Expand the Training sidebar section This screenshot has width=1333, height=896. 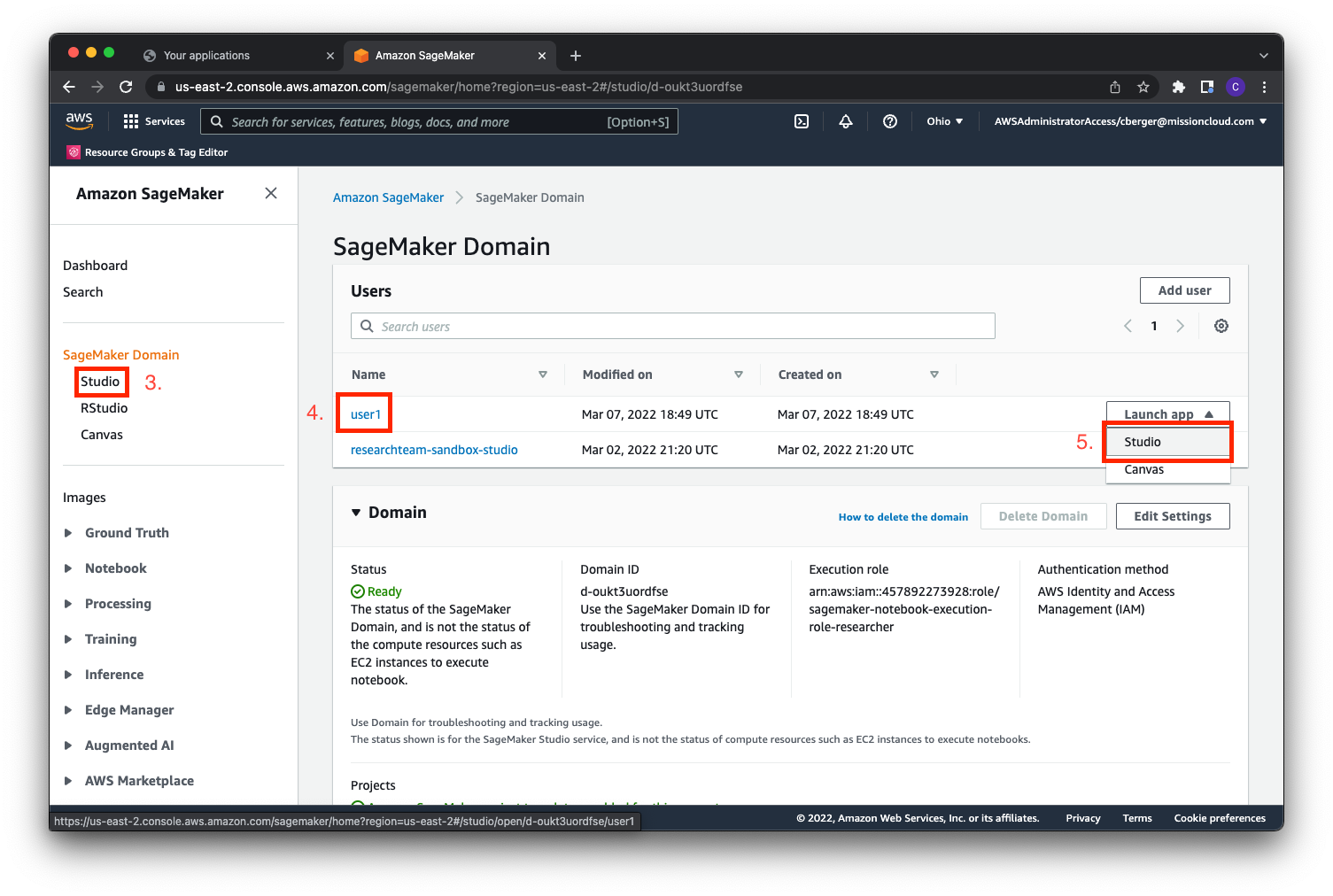68,639
